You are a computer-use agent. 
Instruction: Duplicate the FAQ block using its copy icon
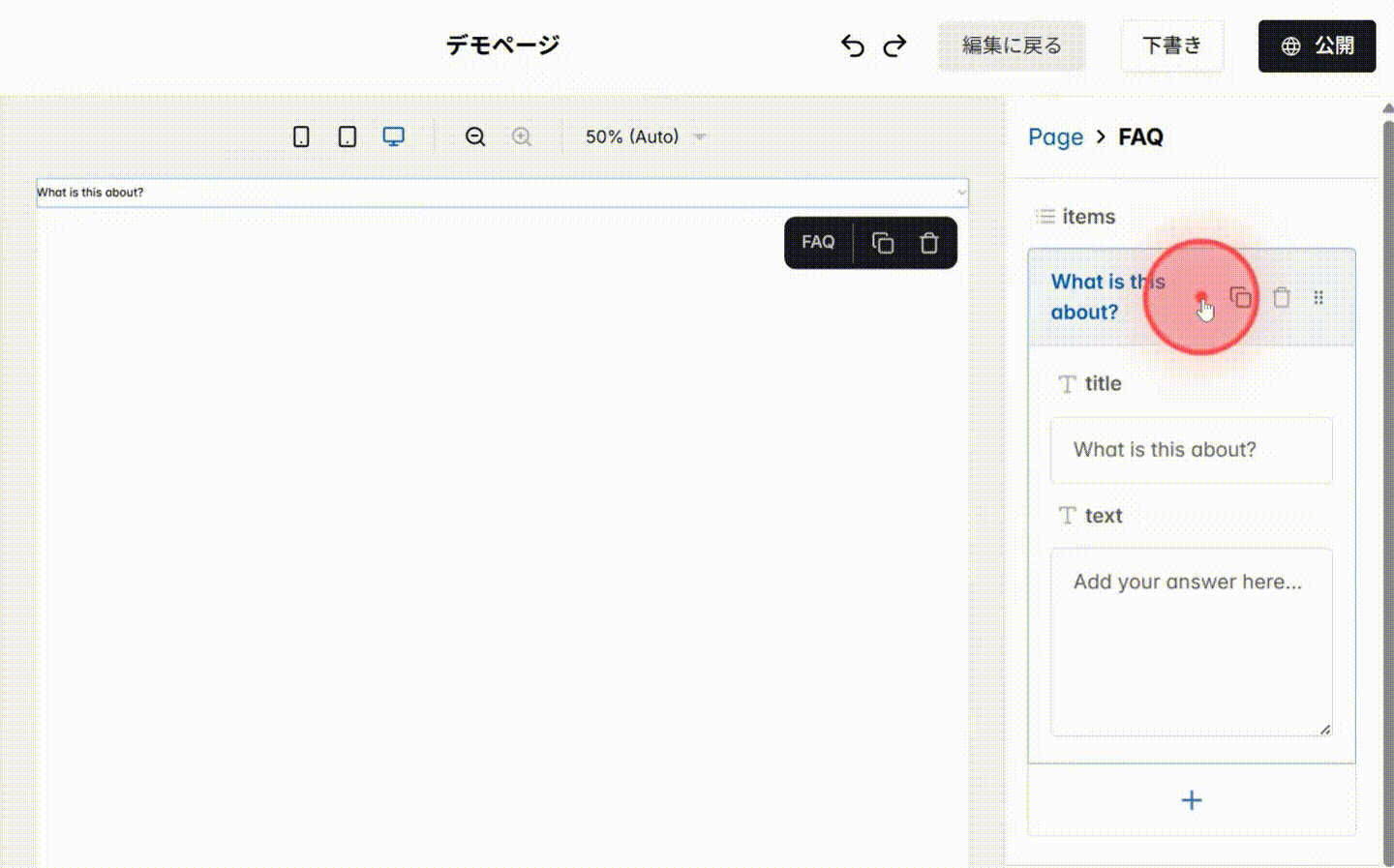(882, 242)
